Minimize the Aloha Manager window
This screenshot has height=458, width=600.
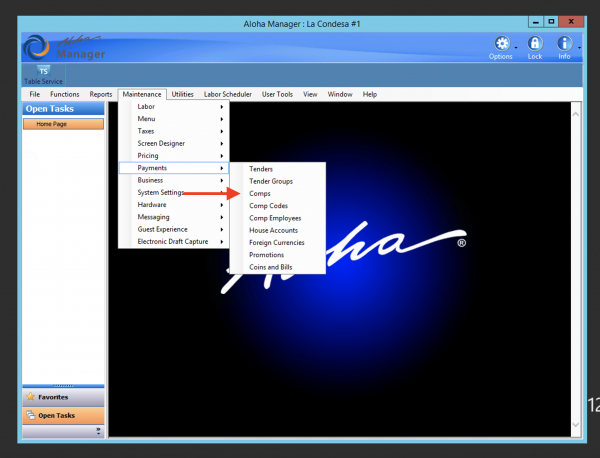point(536,22)
